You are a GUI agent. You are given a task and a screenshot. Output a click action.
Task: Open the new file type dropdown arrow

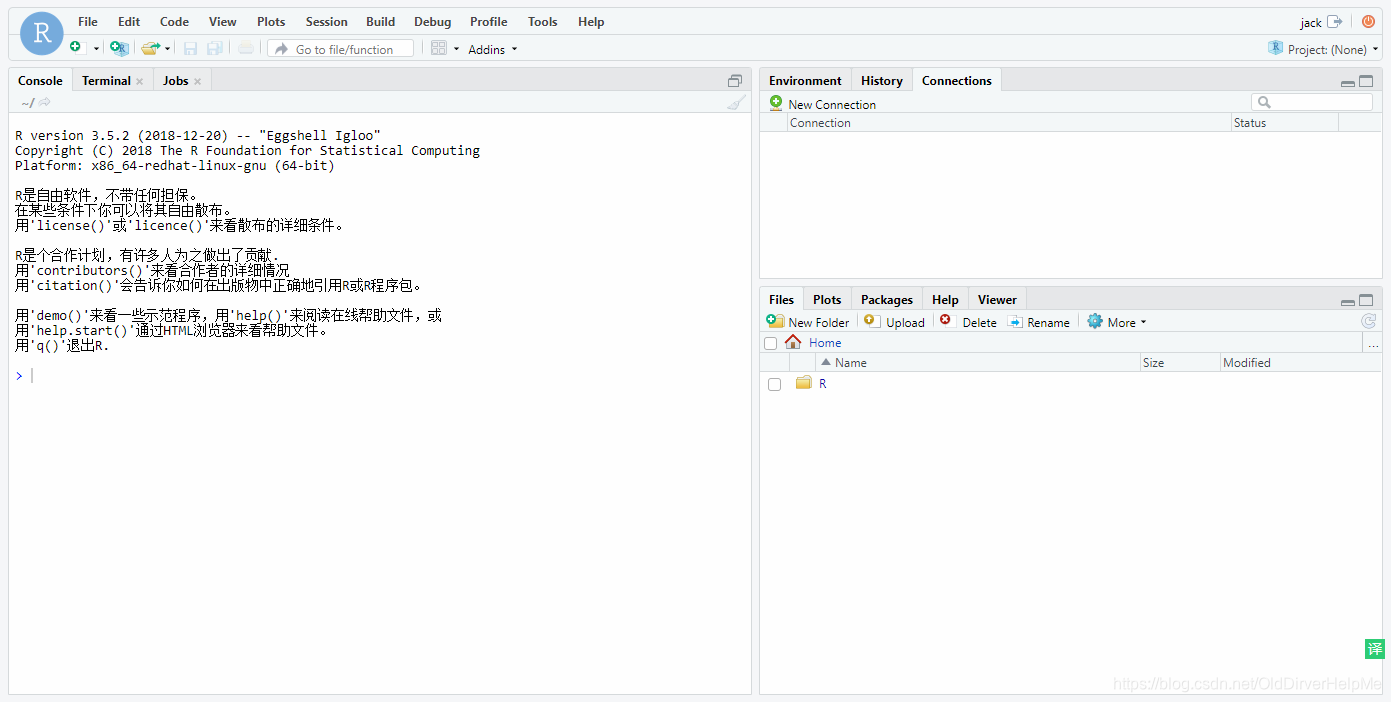[x=97, y=48]
